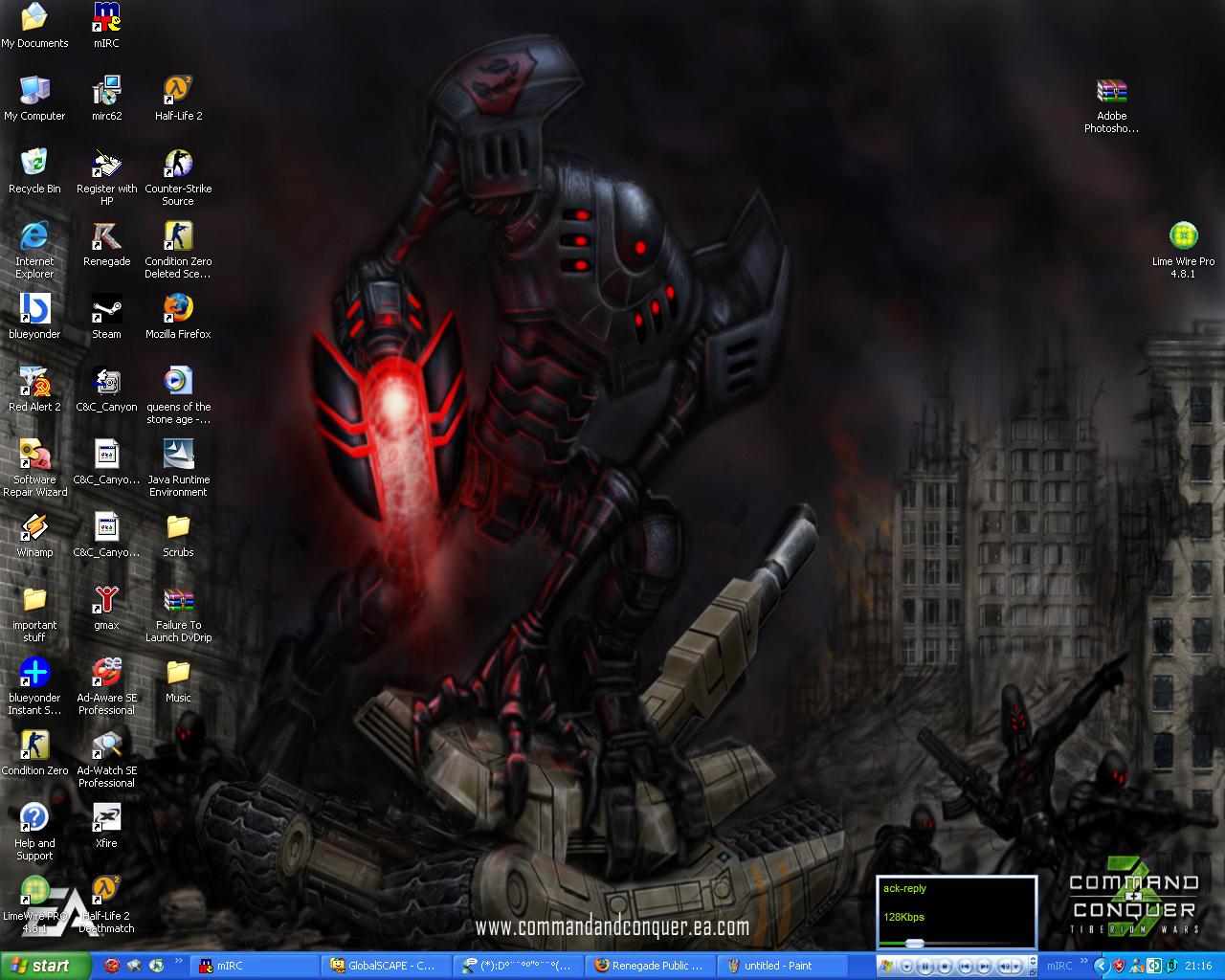
Task: Stop the media player track
Action: click(x=945, y=967)
